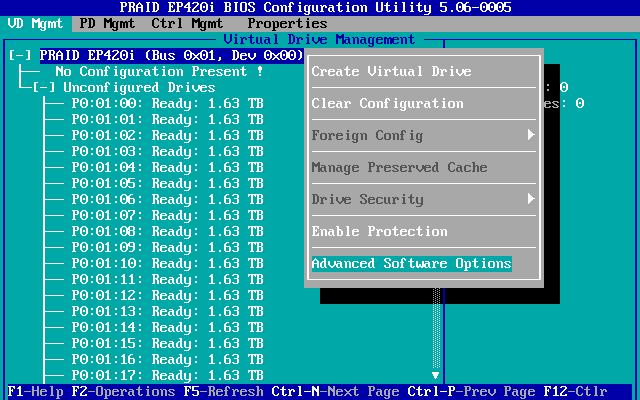Image resolution: width=640 pixels, height=400 pixels.
Task: Select drive P0:01:14
Action: pos(167,327)
